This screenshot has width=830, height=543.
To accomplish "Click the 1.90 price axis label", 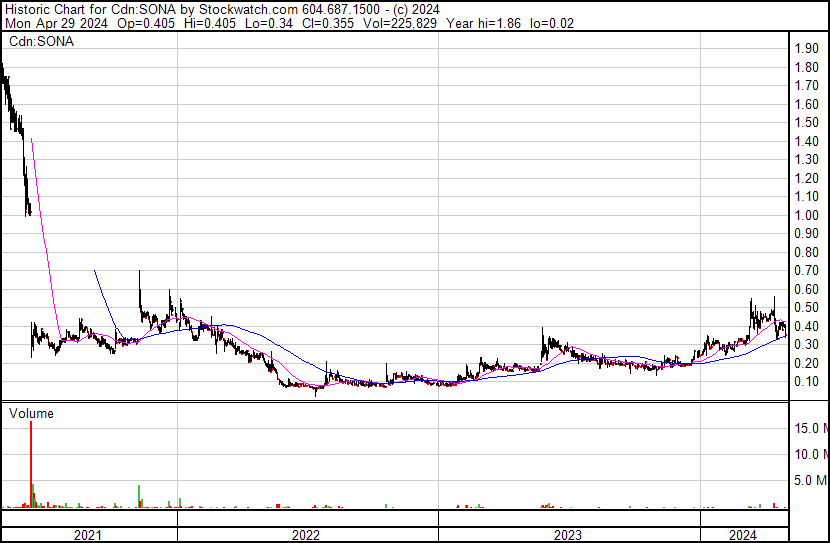I will pos(808,49).
